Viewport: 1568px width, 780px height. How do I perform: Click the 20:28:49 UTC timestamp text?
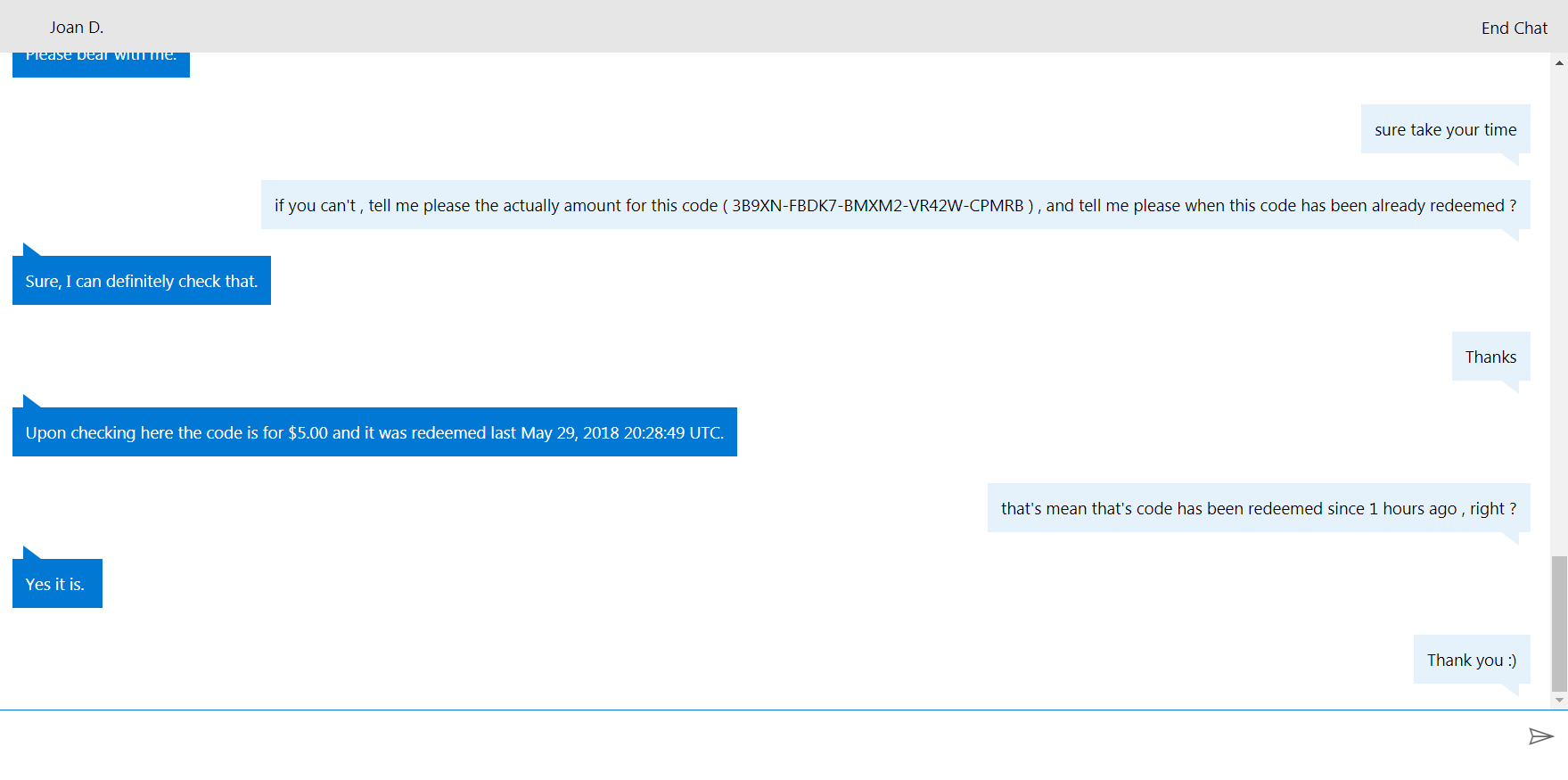[673, 433]
